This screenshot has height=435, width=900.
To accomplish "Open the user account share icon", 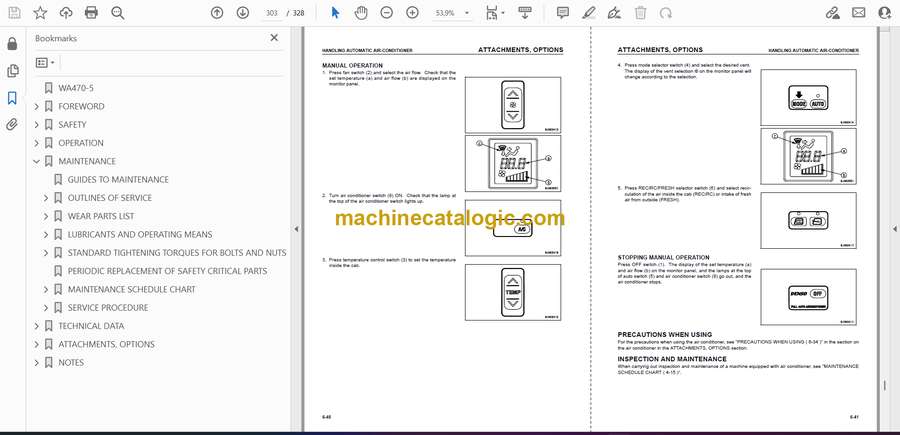I will click(x=885, y=13).
